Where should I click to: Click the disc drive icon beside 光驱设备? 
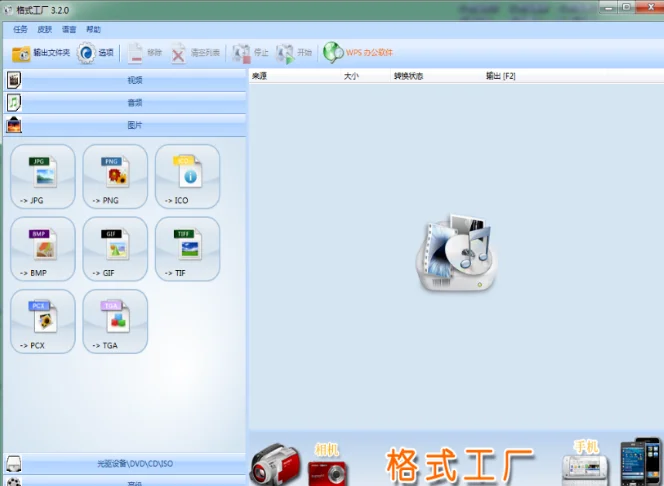pos(14,464)
